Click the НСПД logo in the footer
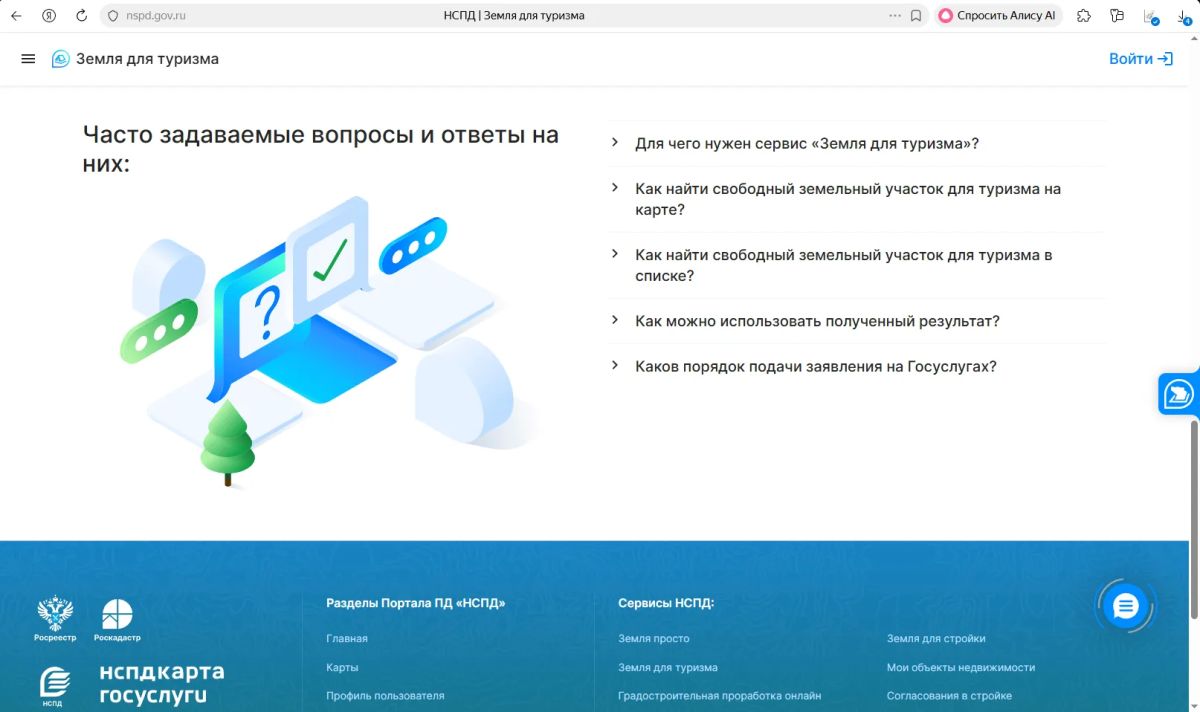Image resolution: width=1200 pixels, height=712 pixels. point(54,687)
